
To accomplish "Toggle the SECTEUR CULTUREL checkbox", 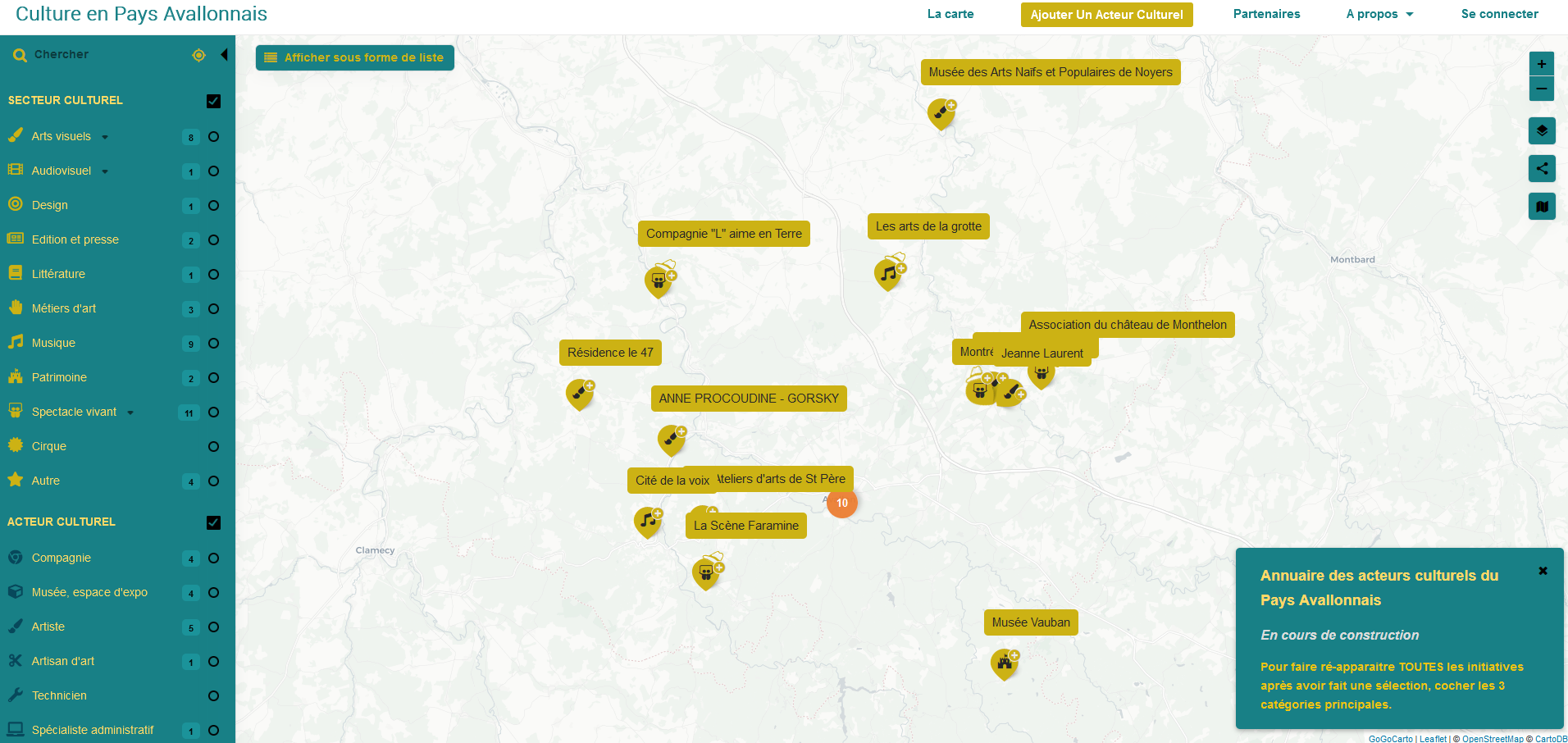I will coord(213,101).
